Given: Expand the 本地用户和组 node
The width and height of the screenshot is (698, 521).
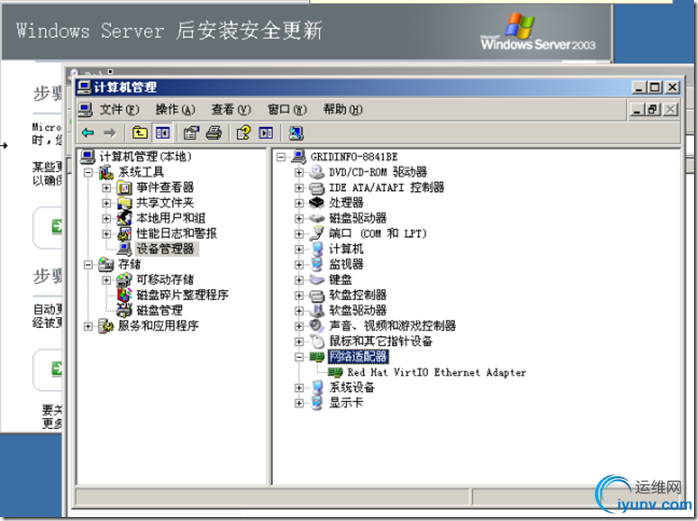Looking at the screenshot, I should (106, 218).
